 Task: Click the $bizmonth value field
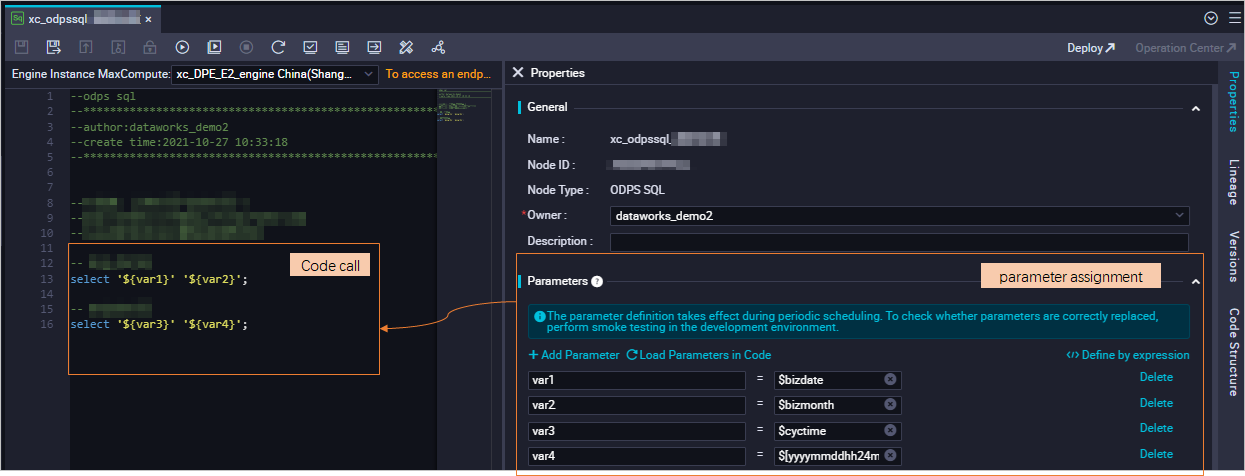pyautogui.click(x=838, y=405)
